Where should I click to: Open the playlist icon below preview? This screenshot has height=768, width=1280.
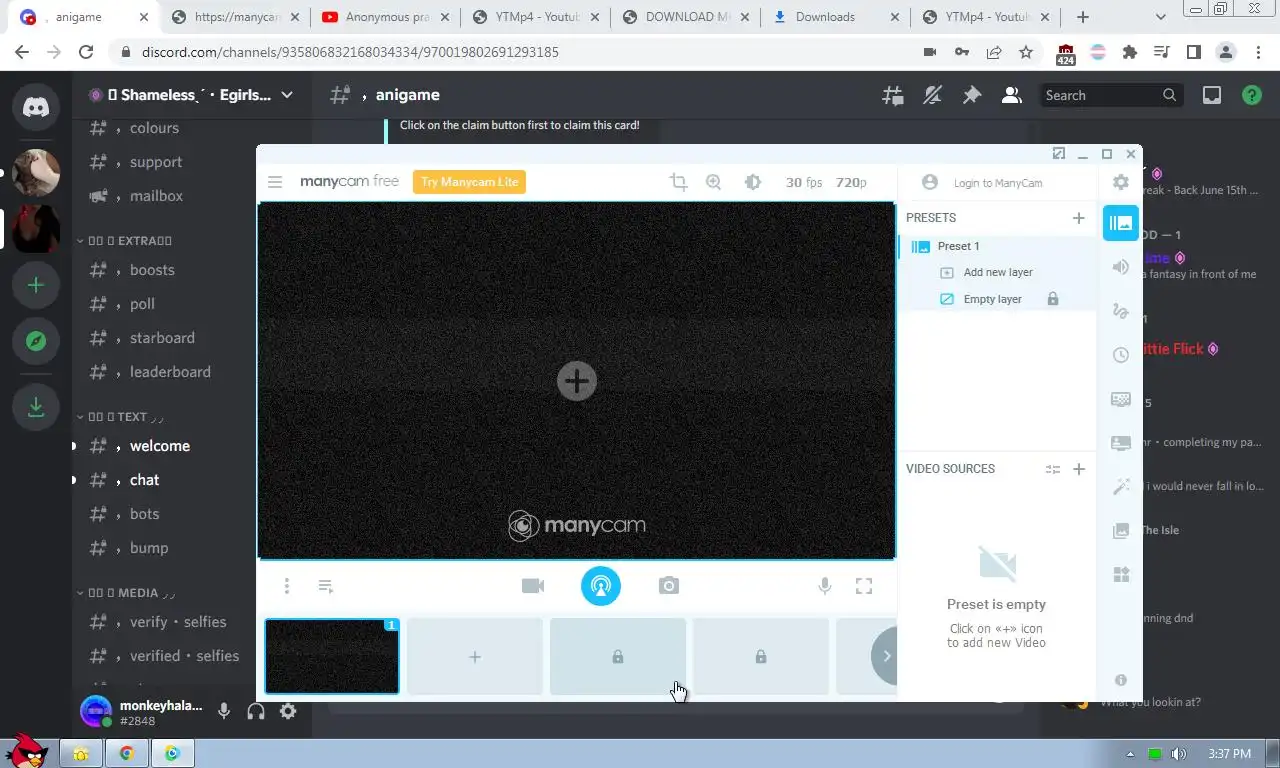(325, 586)
